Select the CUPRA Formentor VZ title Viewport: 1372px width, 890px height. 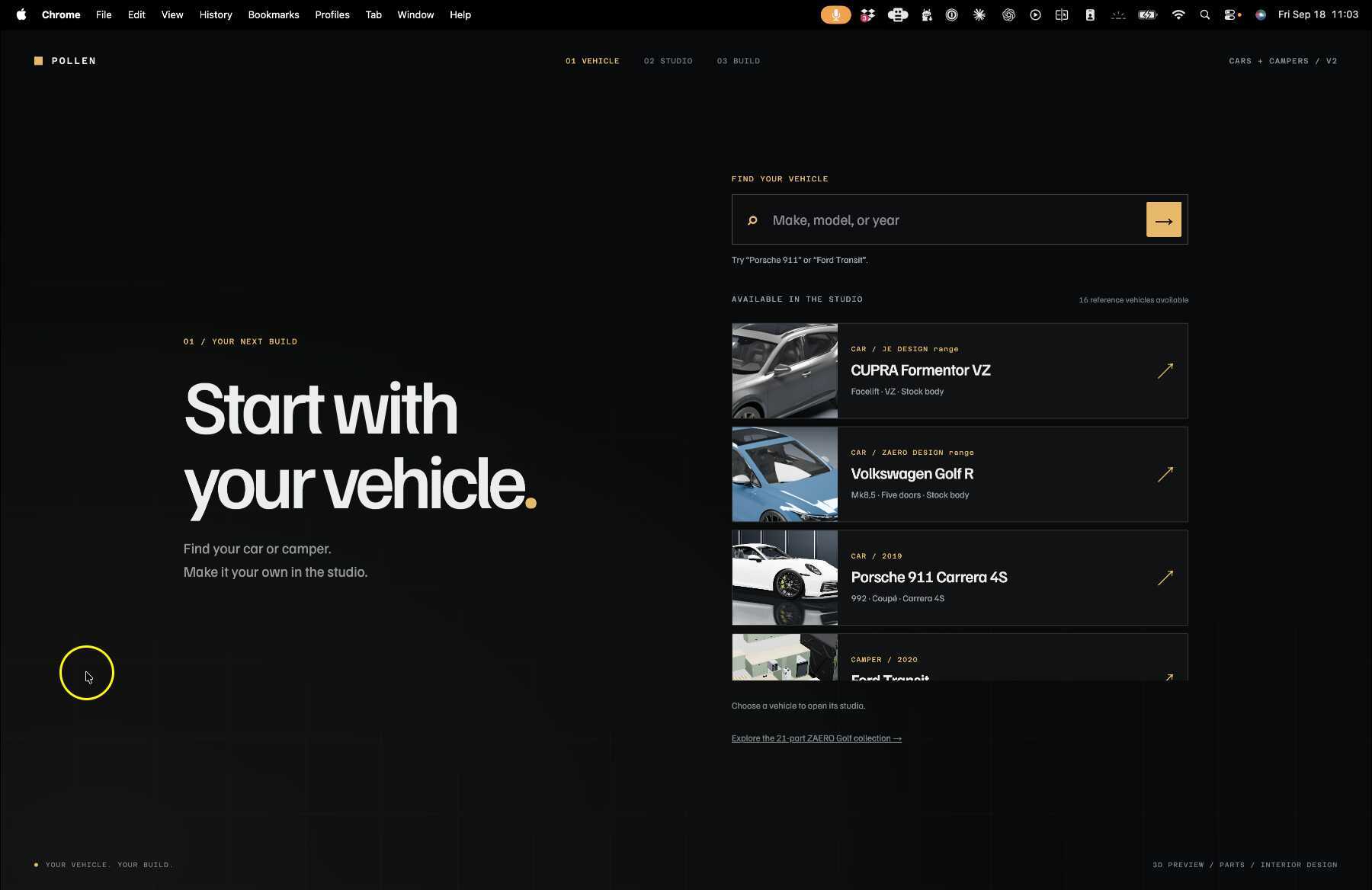tap(921, 370)
